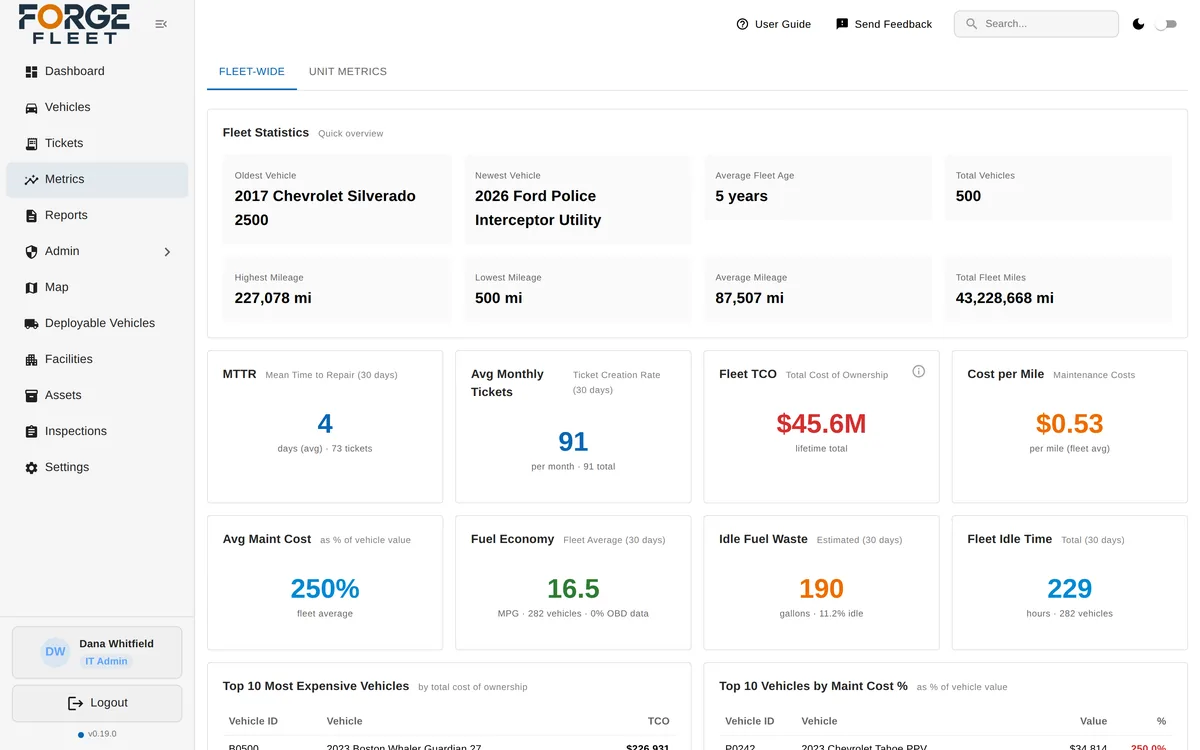The width and height of the screenshot is (1200, 750).
Task: Click the Deployable Vehicles truck icon
Action: [x=31, y=324]
